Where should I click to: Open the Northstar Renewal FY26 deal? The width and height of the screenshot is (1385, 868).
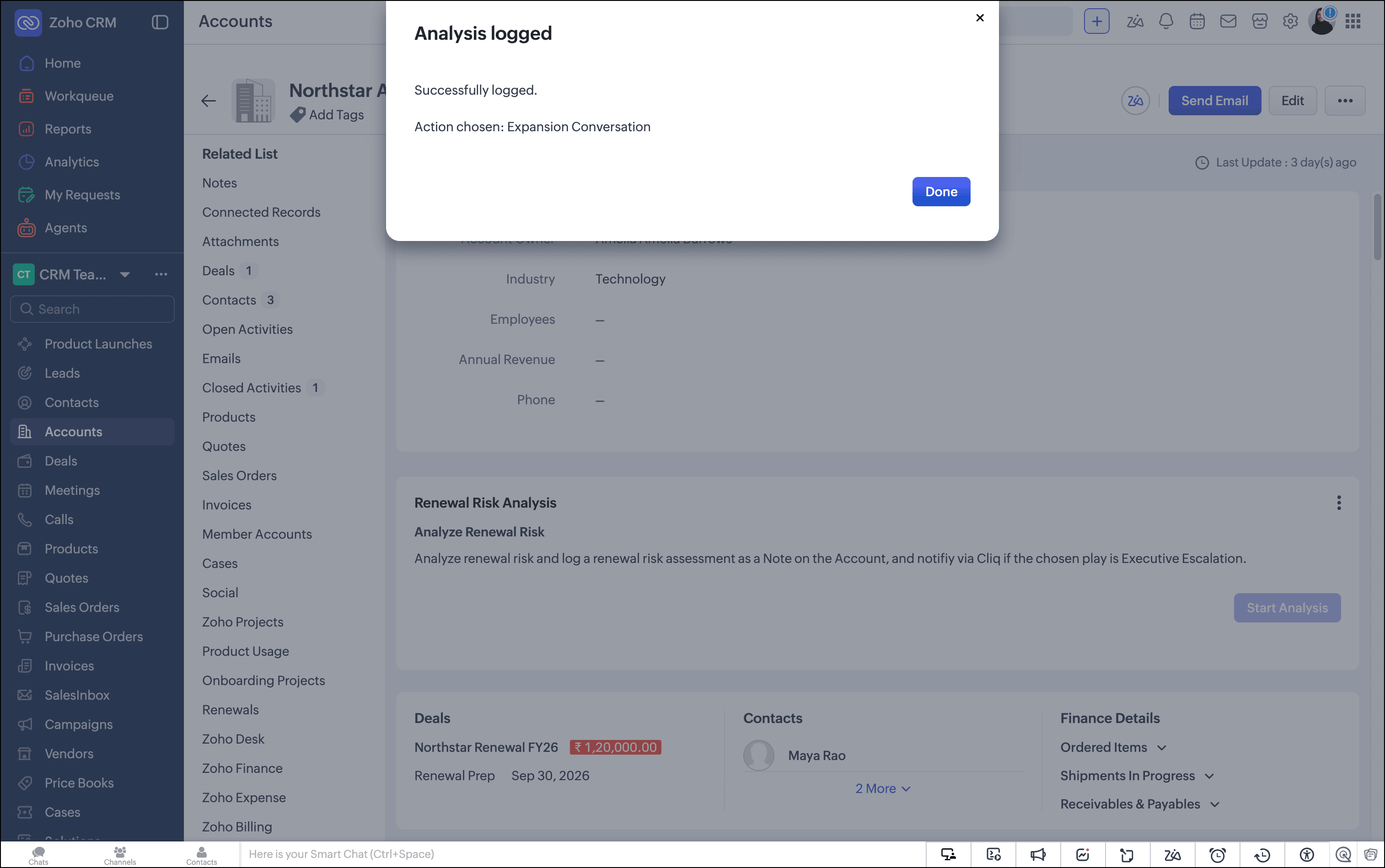[486, 747]
